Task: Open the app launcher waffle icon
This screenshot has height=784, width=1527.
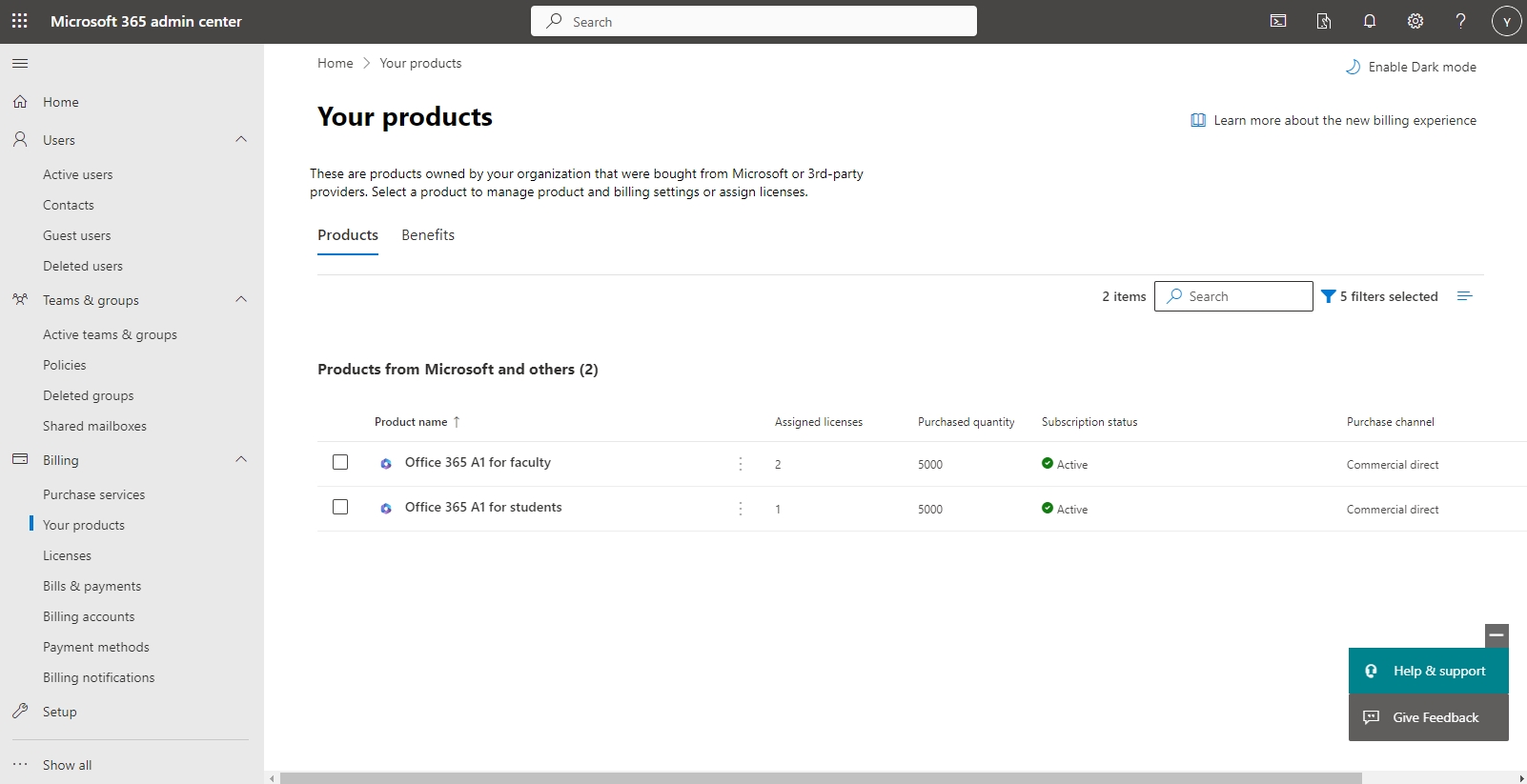Action: (20, 21)
